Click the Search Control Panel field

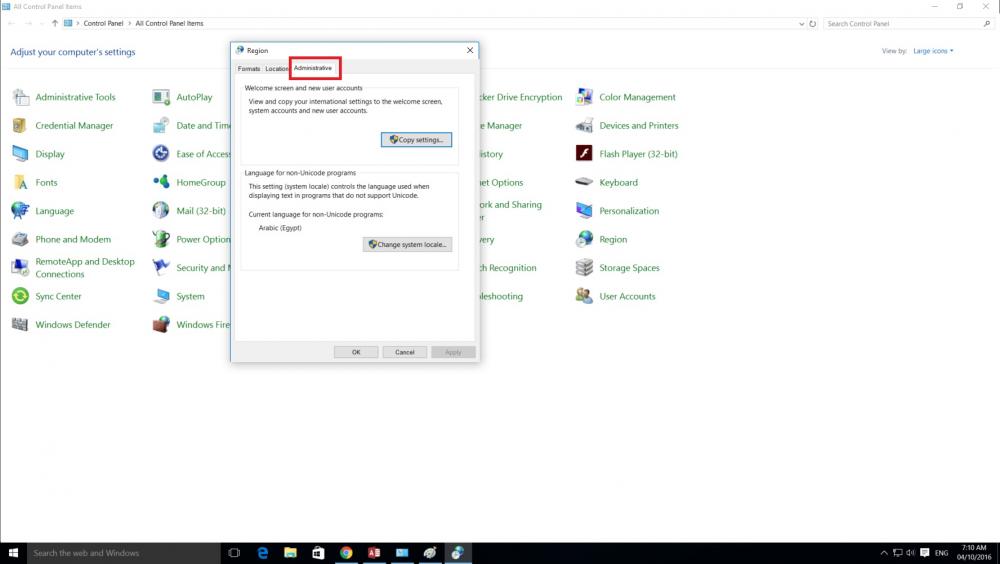[x=906, y=24]
